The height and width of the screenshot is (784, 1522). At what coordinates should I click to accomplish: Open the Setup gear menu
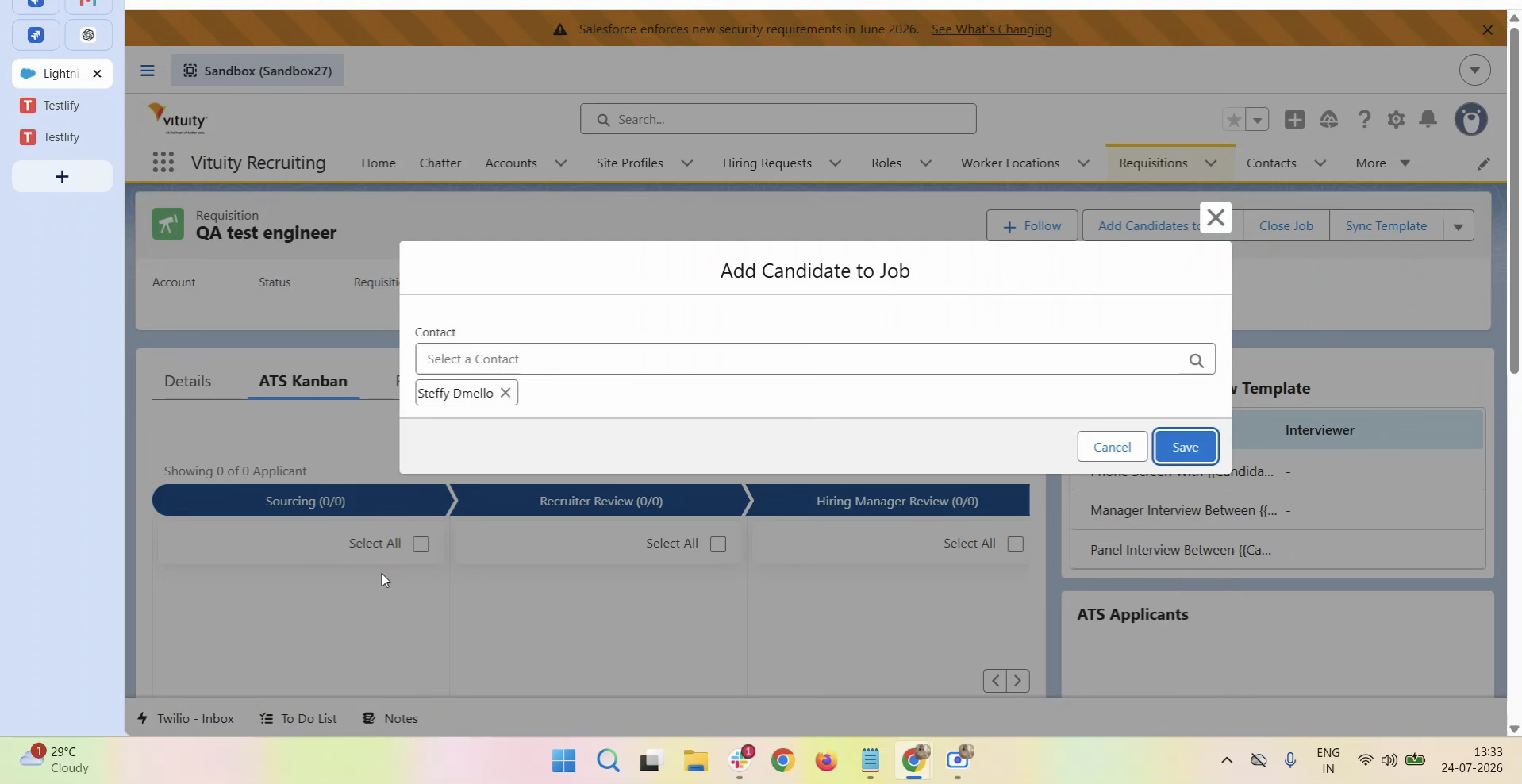pyautogui.click(x=1396, y=119)
